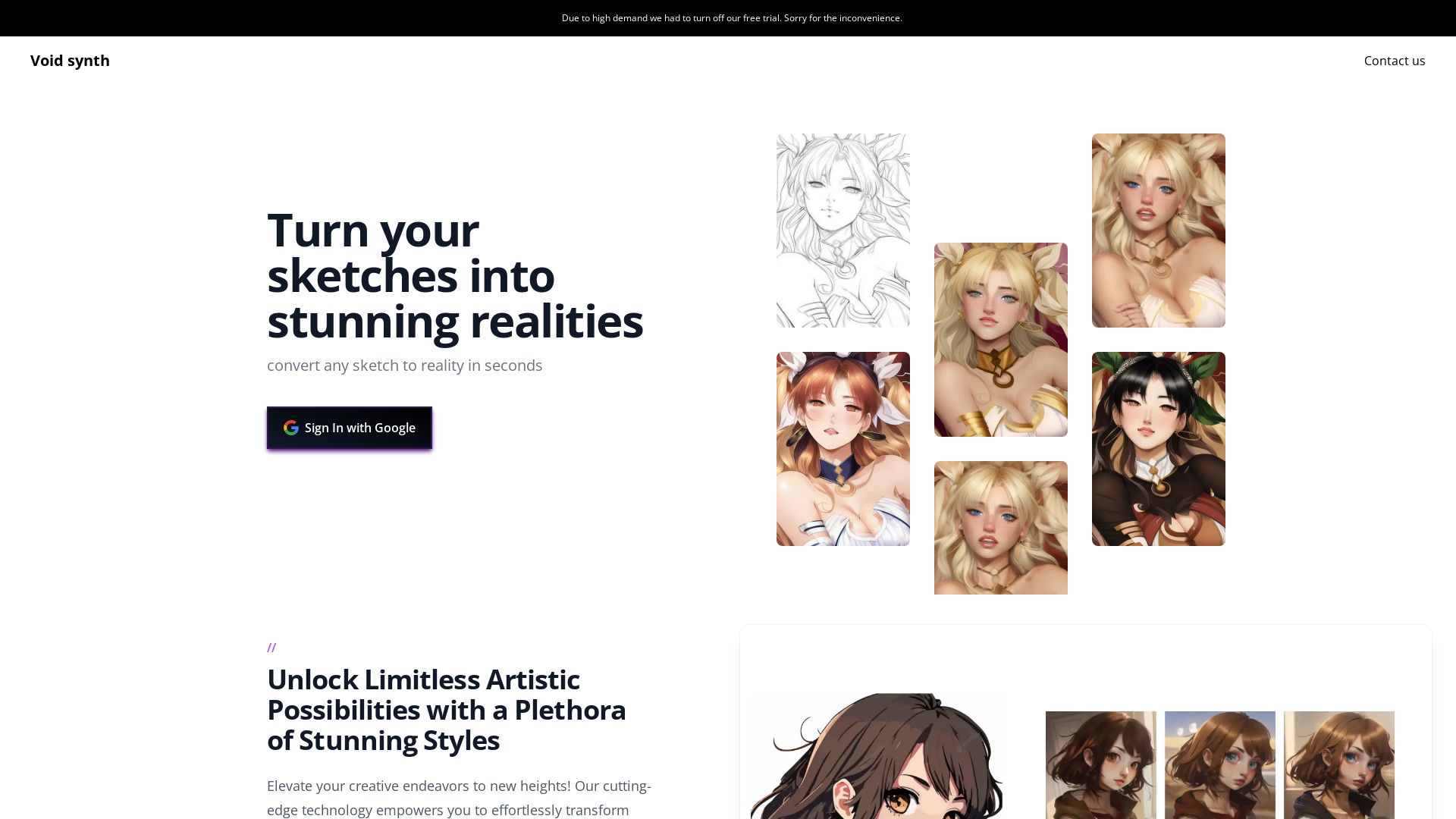Click the cropped blonde portrait at middle column bottom
Screen dimensions: 1456x819
tap(1000, 528)
